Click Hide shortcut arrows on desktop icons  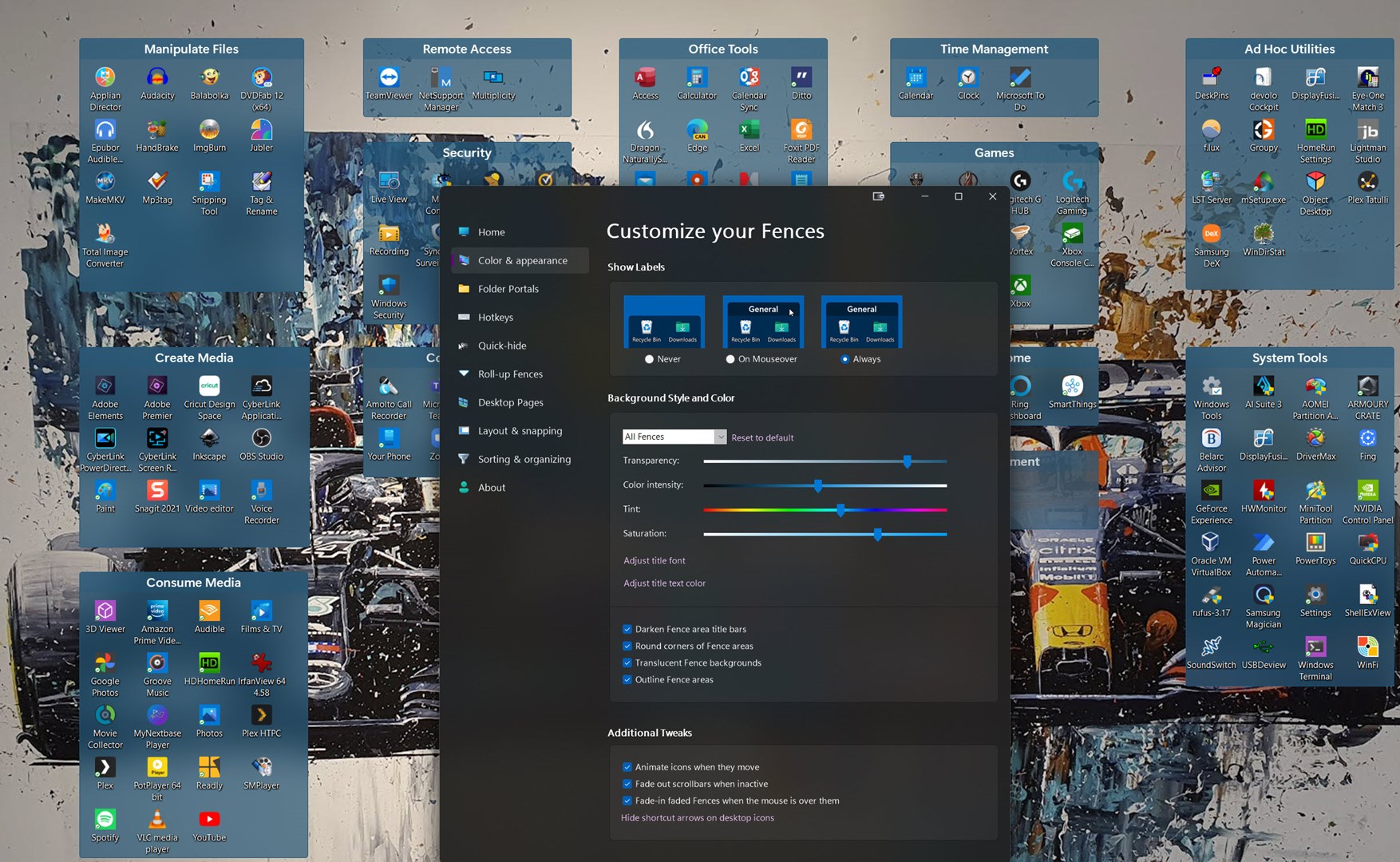point(698,817)
